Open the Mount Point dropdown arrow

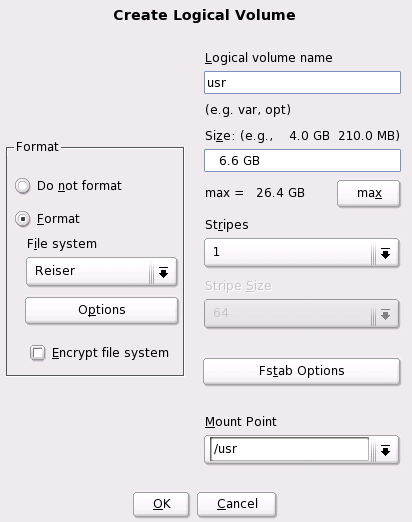pos(385,450)
